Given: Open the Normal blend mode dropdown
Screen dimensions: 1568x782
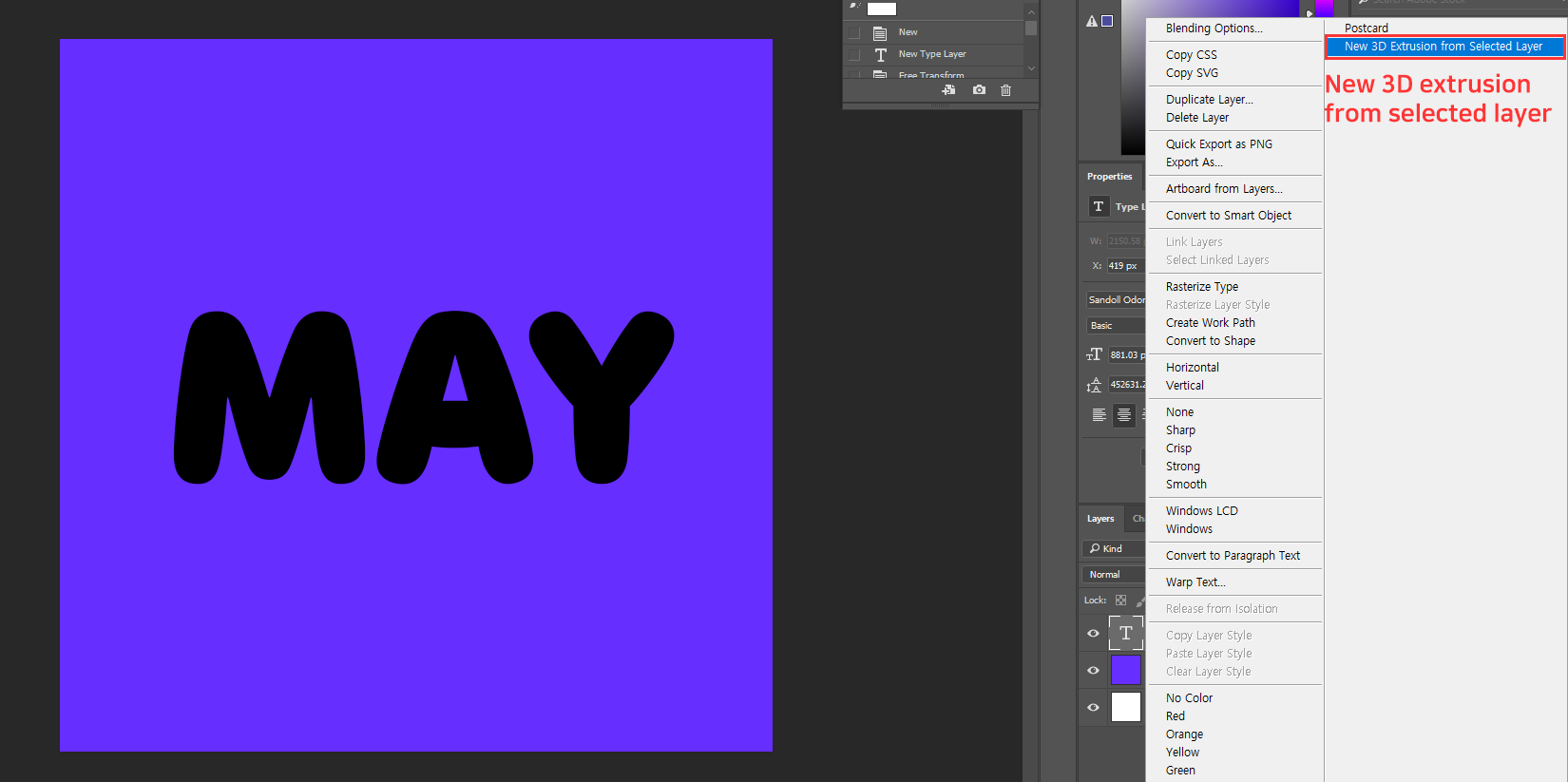Looking at the screenshot, I should 1114,574.
